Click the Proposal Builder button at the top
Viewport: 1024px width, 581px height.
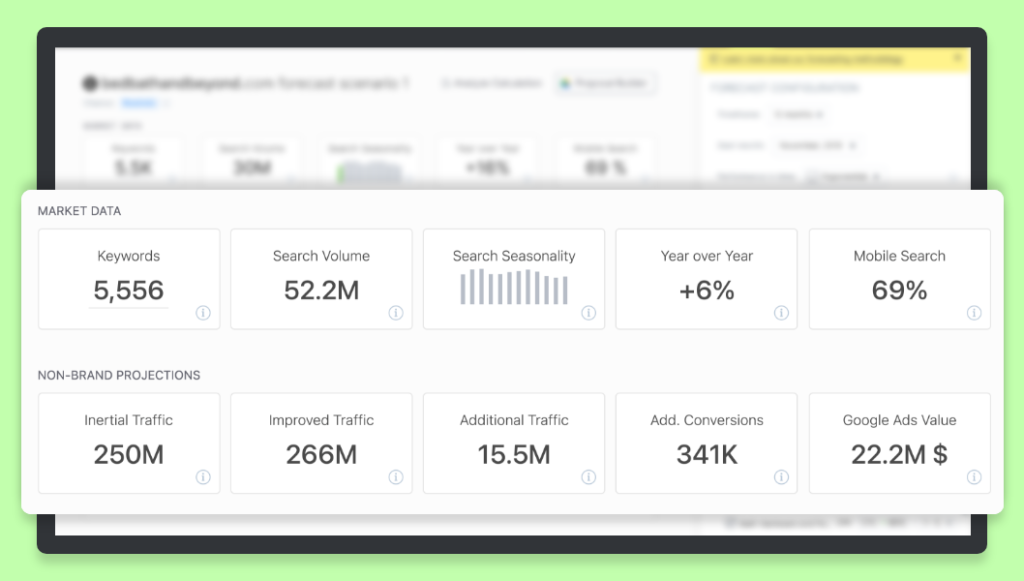coord(605,83)
